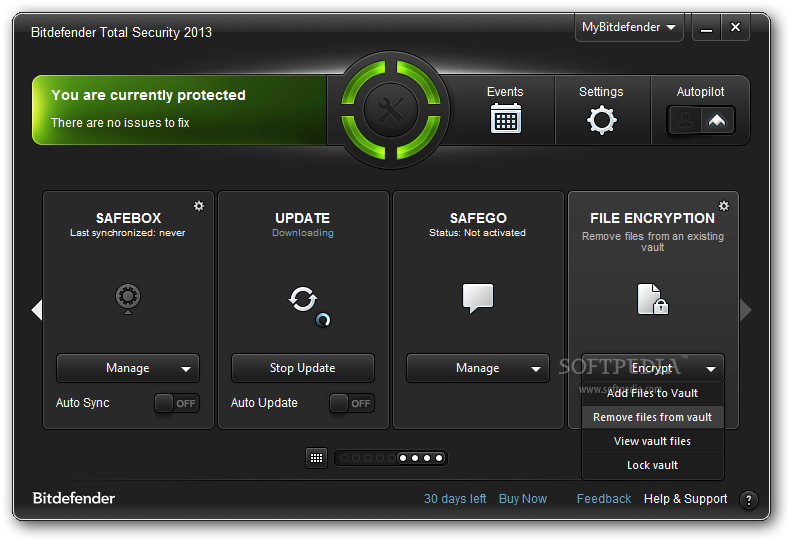This screenshot has width=791, height=541.
Task: Click Safego Manage button
Action: tap(478, 368)
